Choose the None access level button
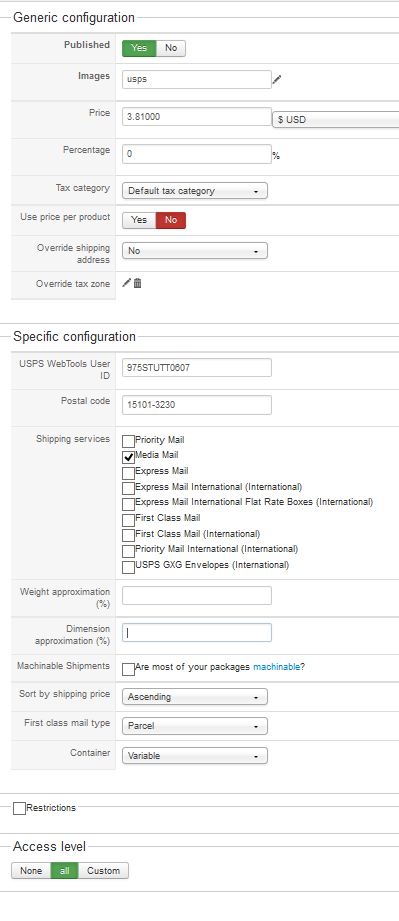This screenshot has height=921, width=399. tap(31, 871)
